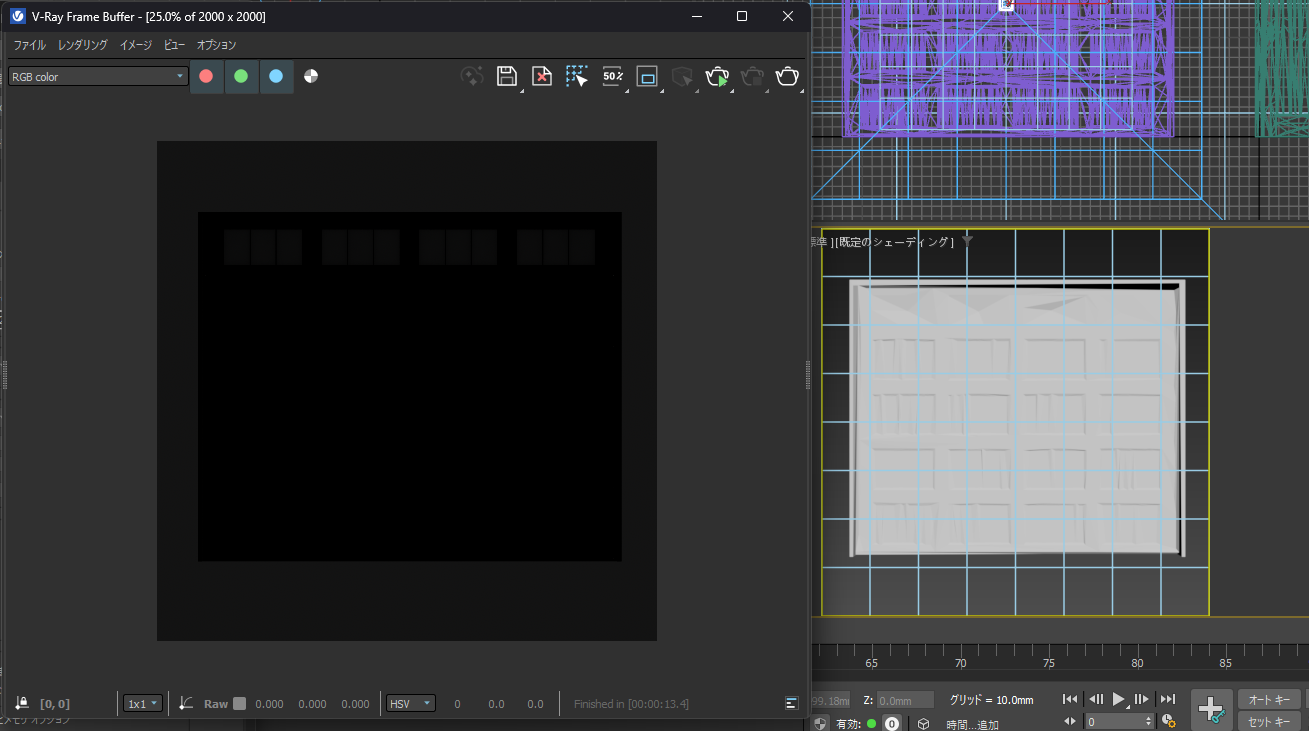Click the rightmost render teapot icon
This screenshot has height=731, width=1309.
click(787, 76)
